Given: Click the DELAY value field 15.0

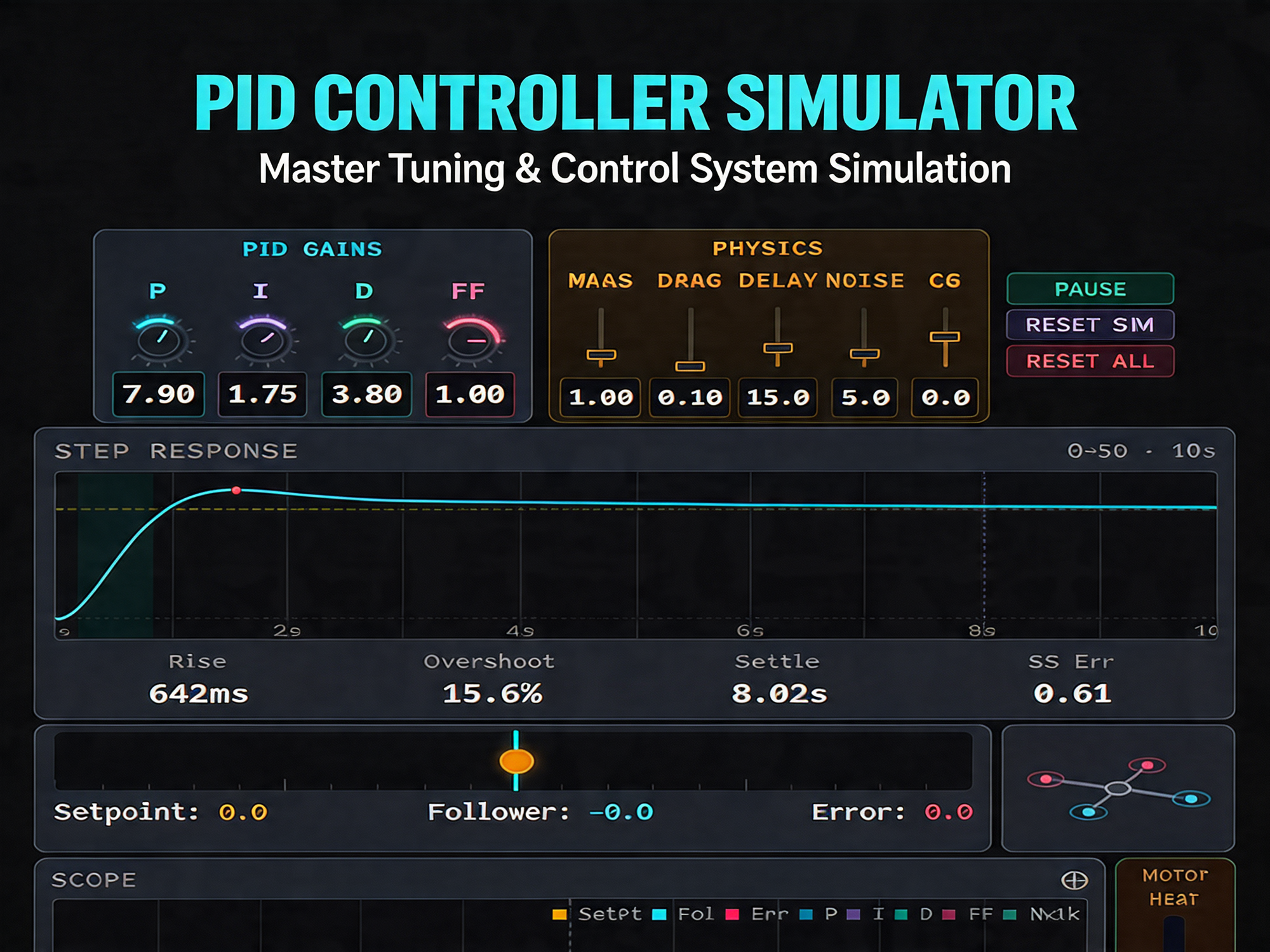Looking at the screenshot, I should click(x=777, y=397).
